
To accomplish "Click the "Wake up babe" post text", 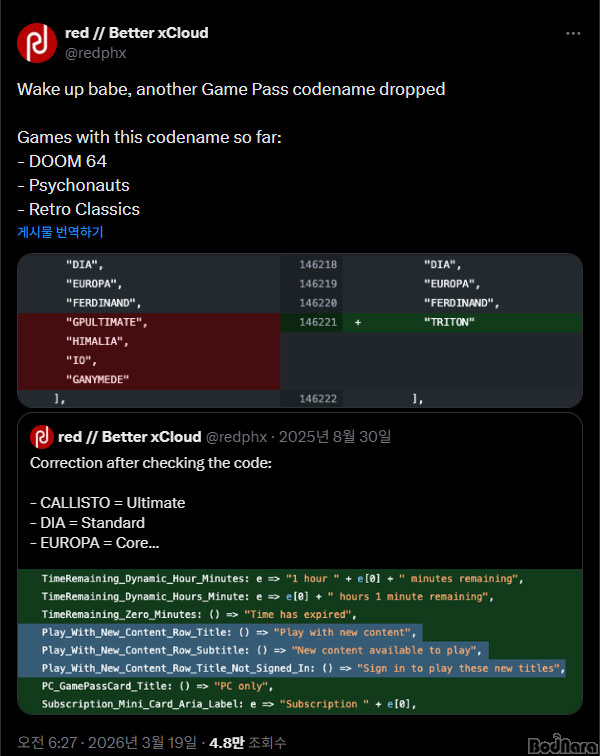I will pos(230,89).
